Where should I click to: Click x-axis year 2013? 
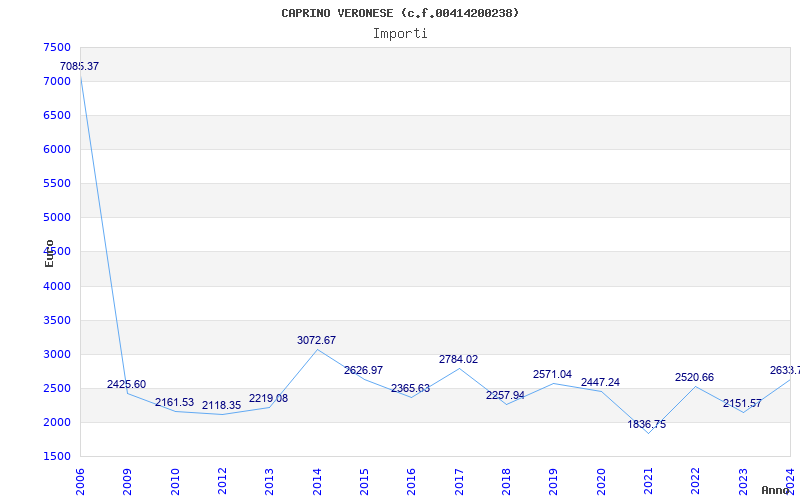coord(269,482)
